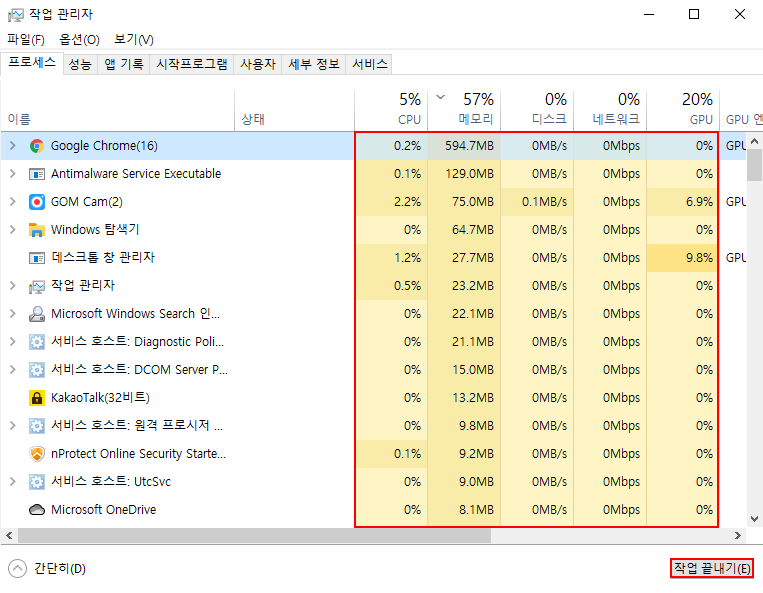Expand 서비스 호스트: 원격 프로시저 row
The height and width of the screenshot is (593, 763).
coord(13,426)
